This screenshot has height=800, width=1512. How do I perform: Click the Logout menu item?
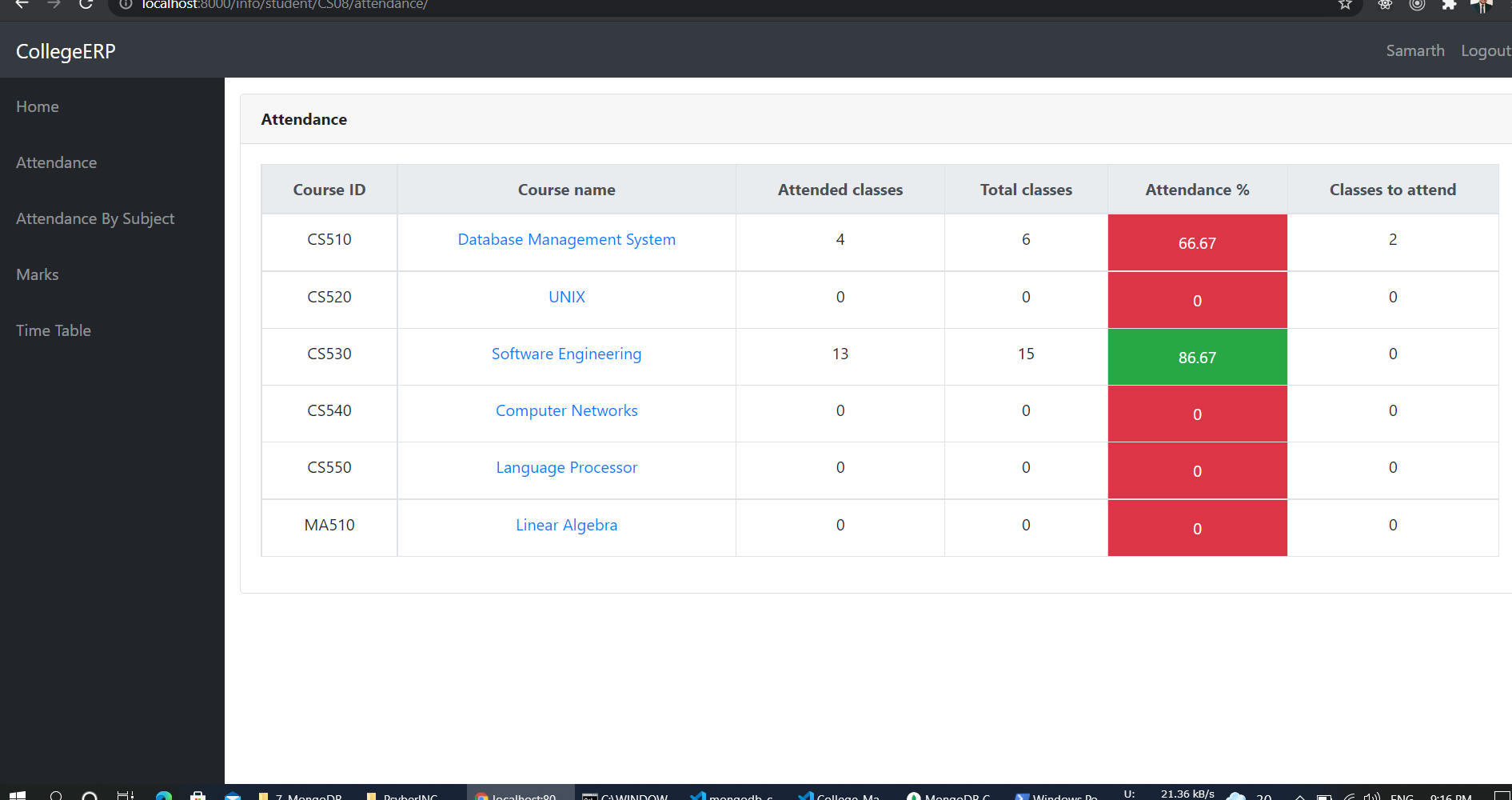pos(1486,50)
